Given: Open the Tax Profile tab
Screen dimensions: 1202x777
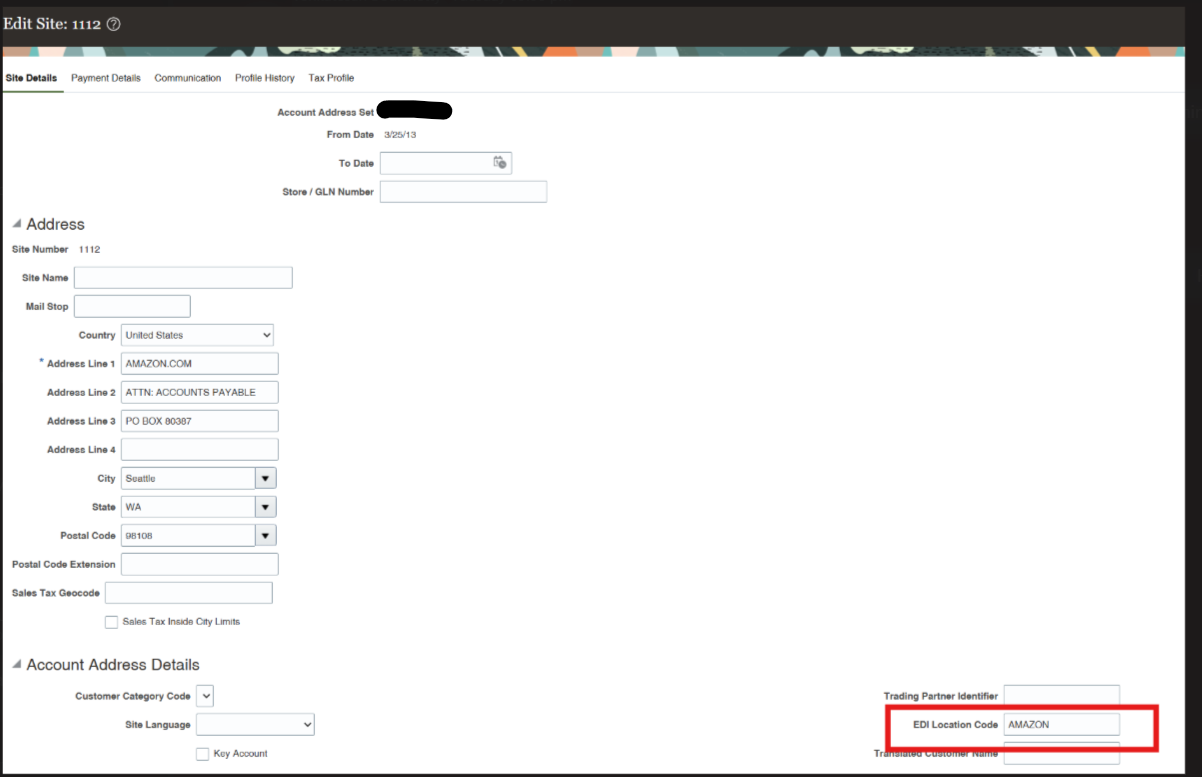Looking at the screenshot, I should point(331,77).
